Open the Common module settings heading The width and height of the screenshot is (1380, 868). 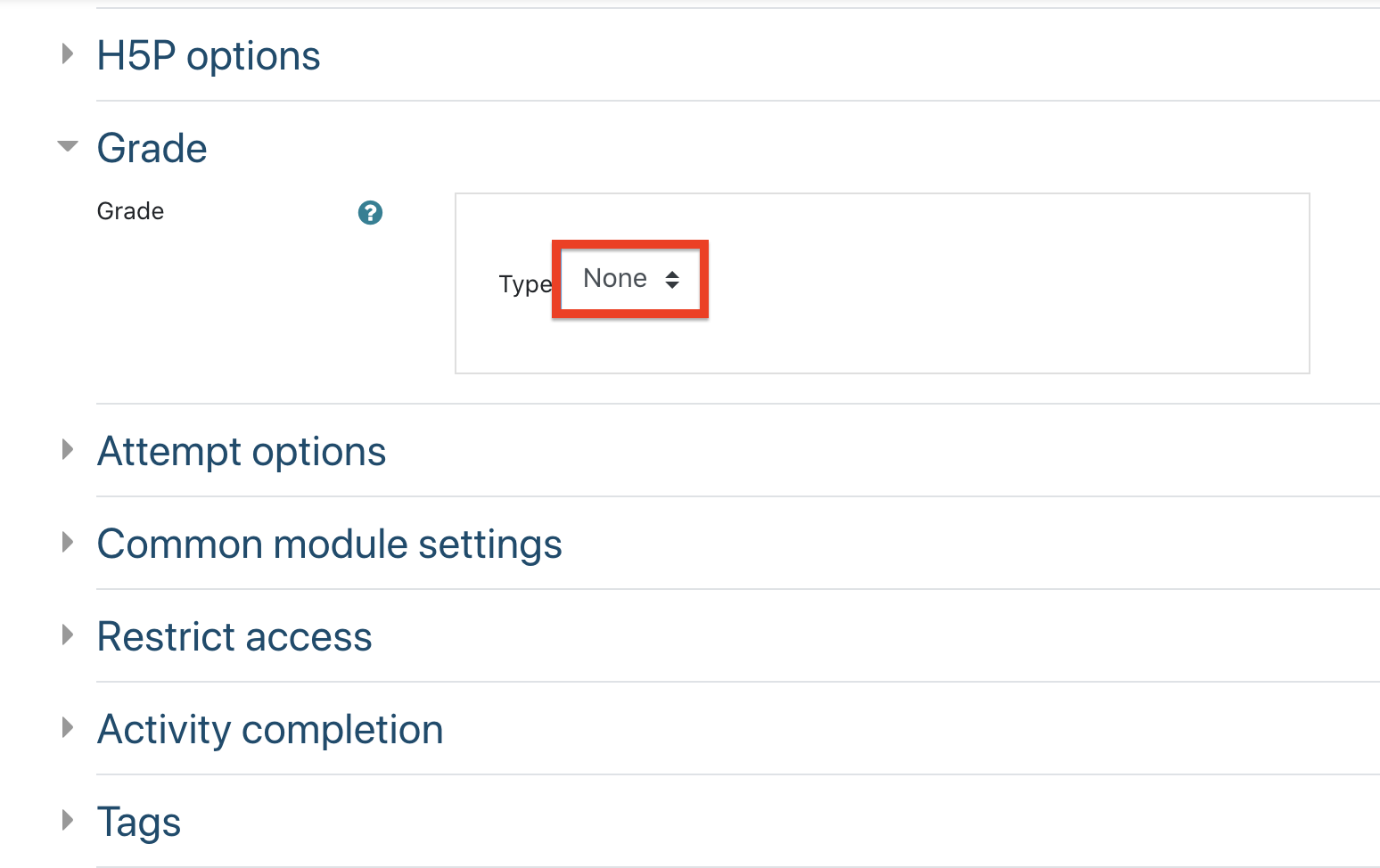click(x=330, y=545)
